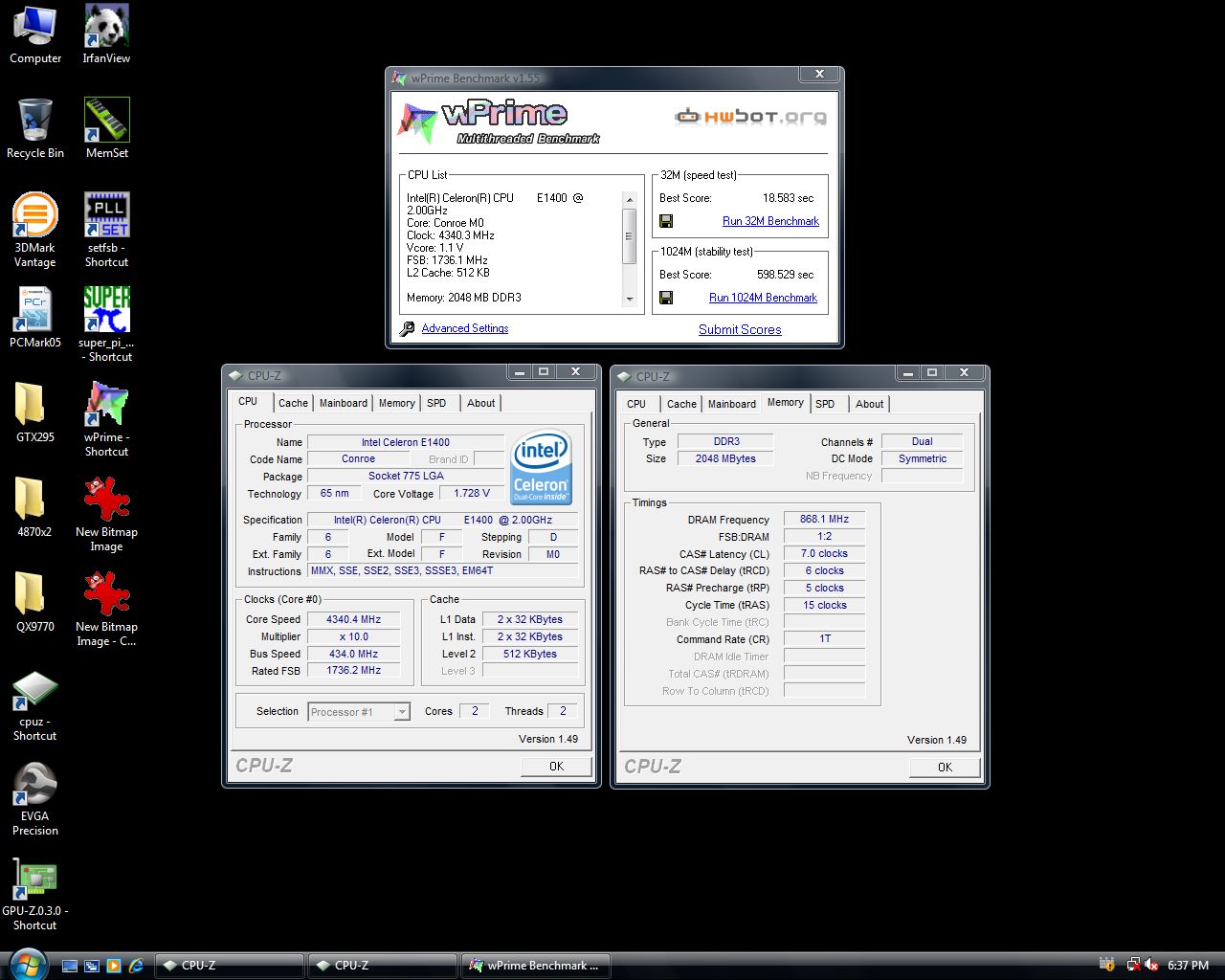Click the save icon for 32M score

[x=666, y=221]
